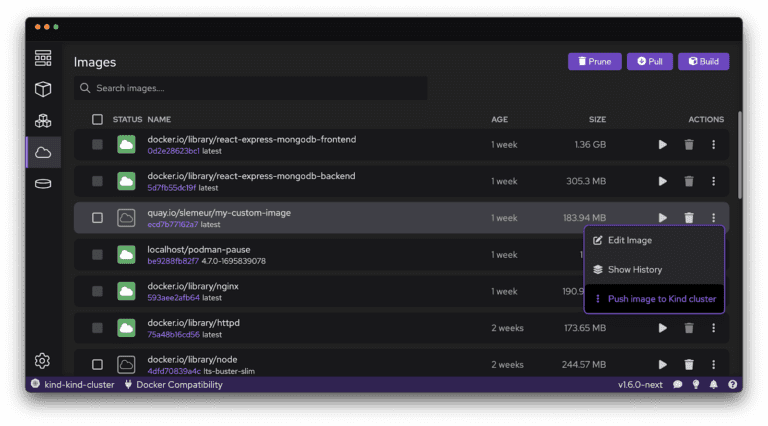Open Settings gear icon in sidebar
The image size is (768, 426).
click(43, 360)
